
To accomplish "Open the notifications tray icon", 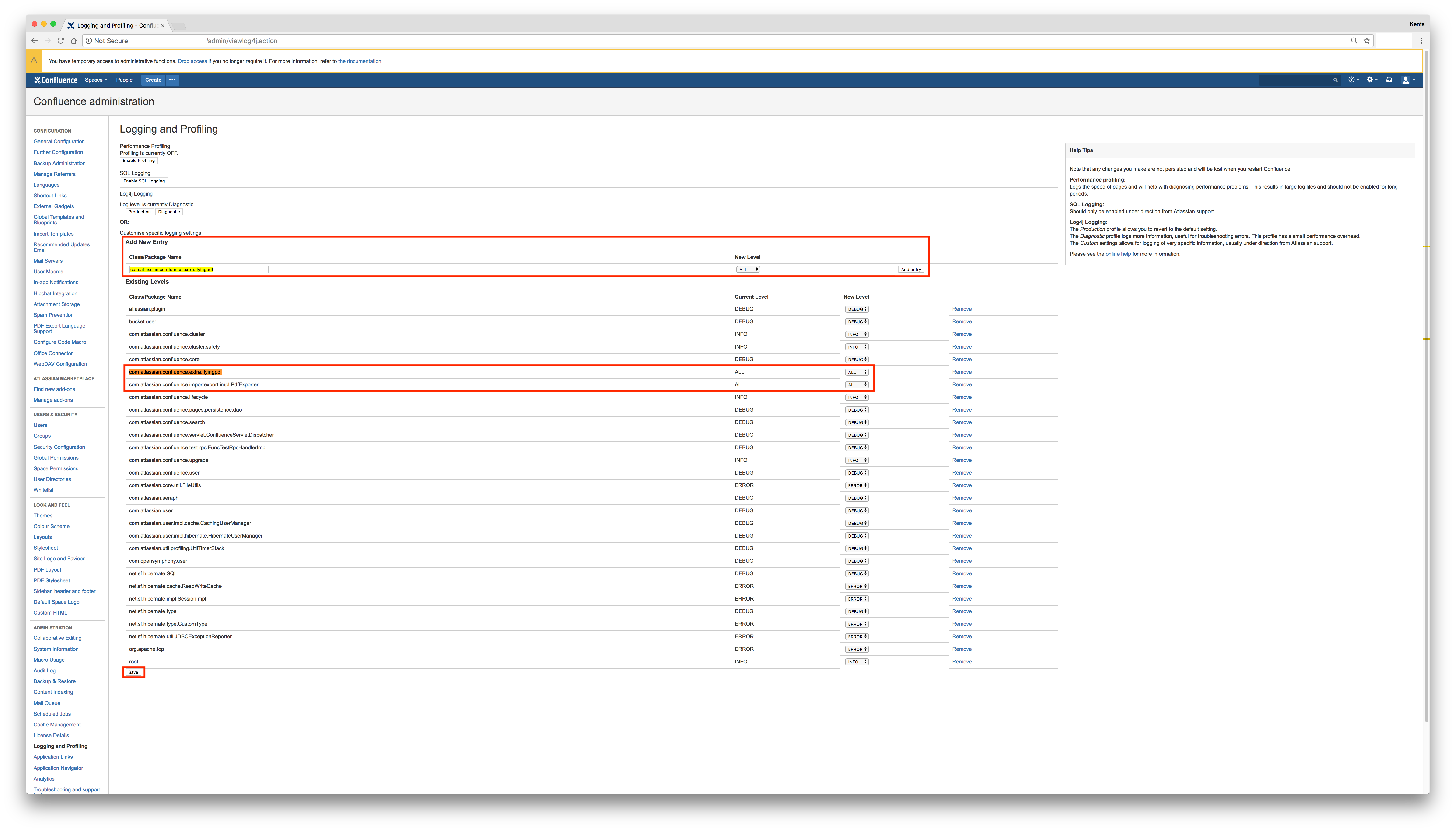I will (x=1389, y=80).
